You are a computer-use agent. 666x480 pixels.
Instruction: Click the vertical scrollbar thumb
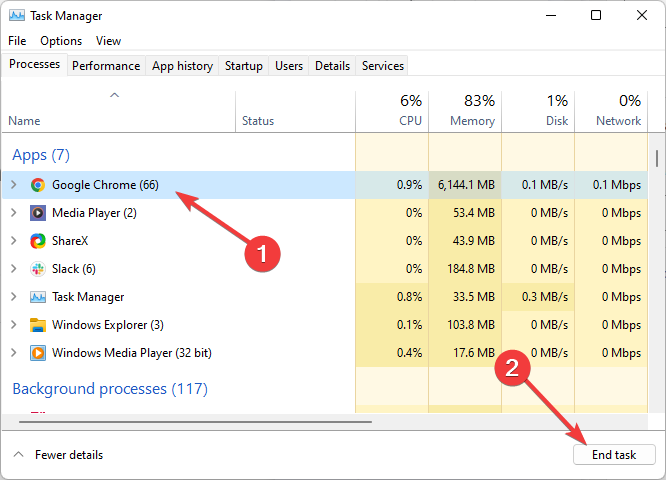point(657,158)
